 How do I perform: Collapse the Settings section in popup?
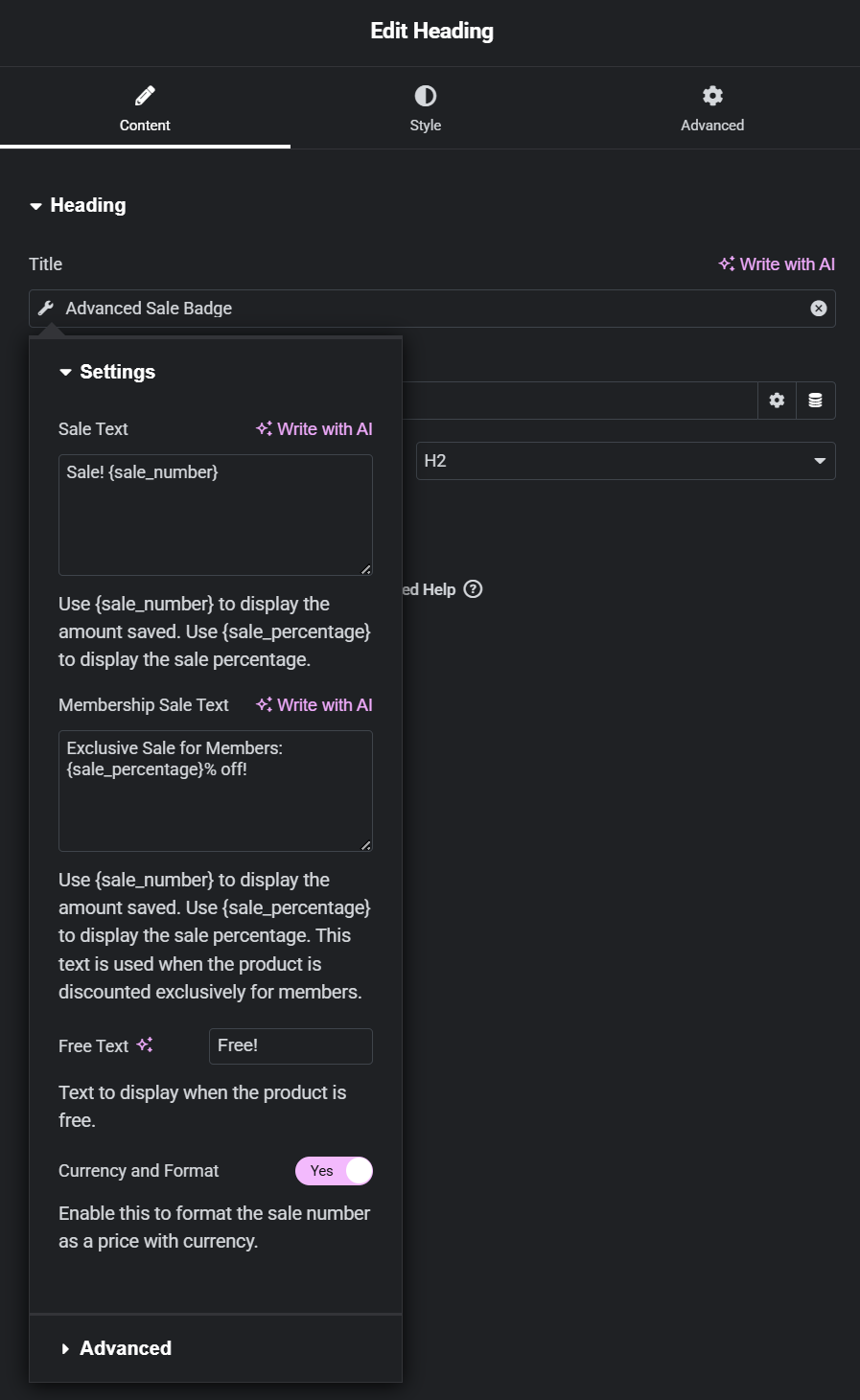click(x=107, y=372)
